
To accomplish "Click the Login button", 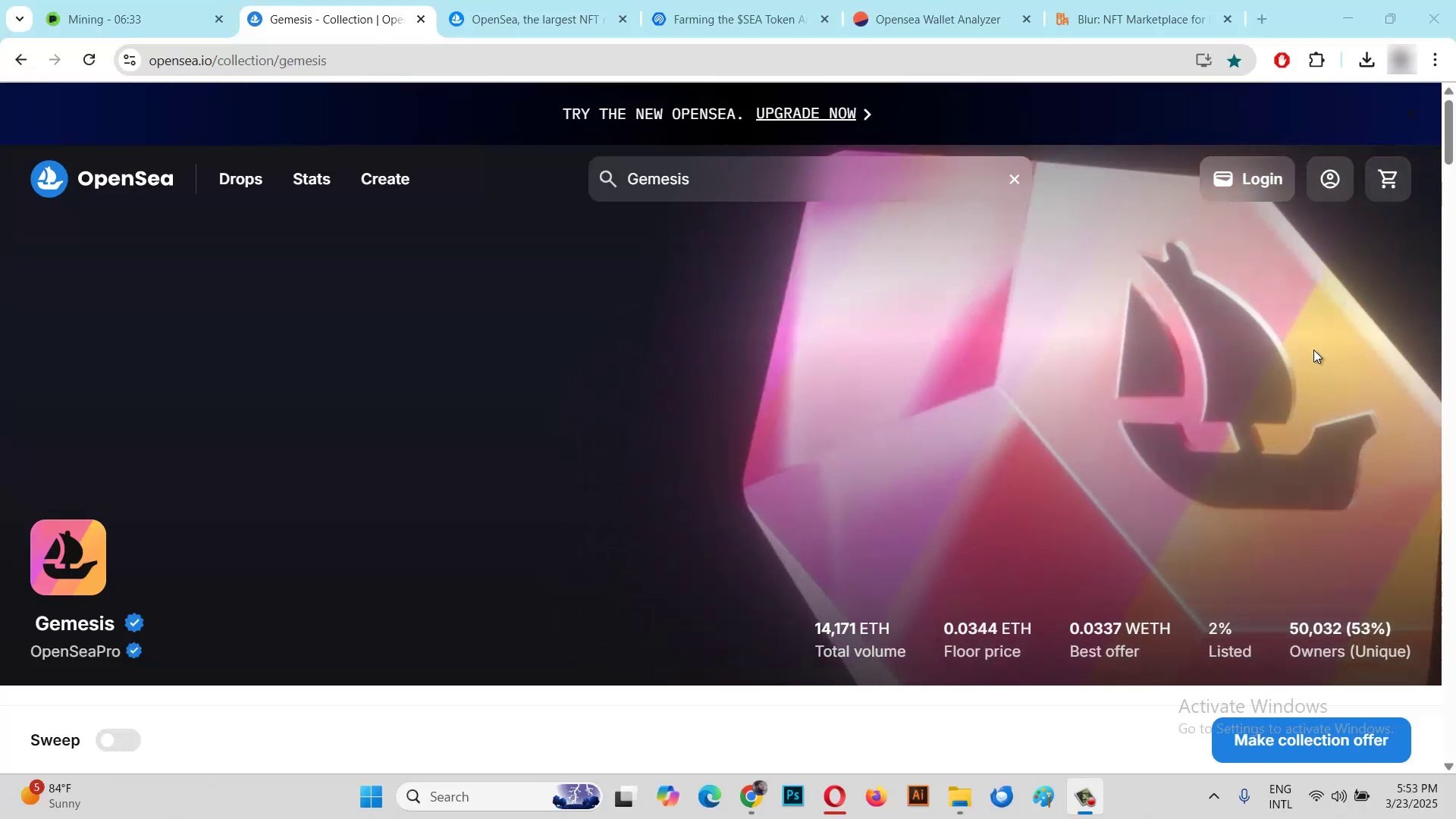I will pos(1247,179).
